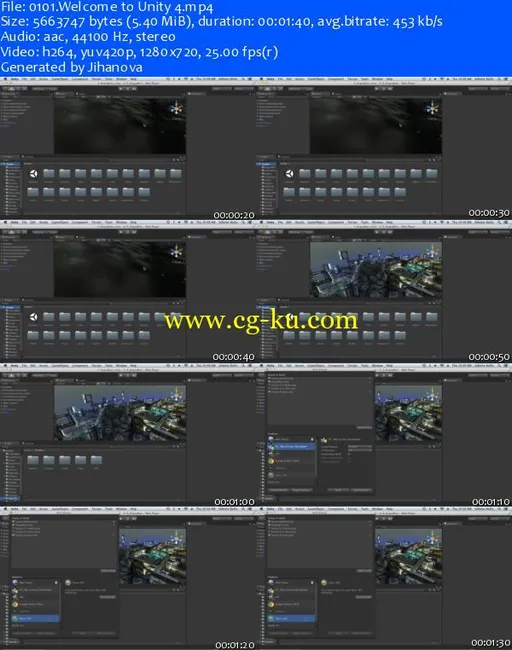Click the city scene view in the 00:01:20 frame
Image resolution: width=512 pixels, height=650 pixels.
coord(152,556)
